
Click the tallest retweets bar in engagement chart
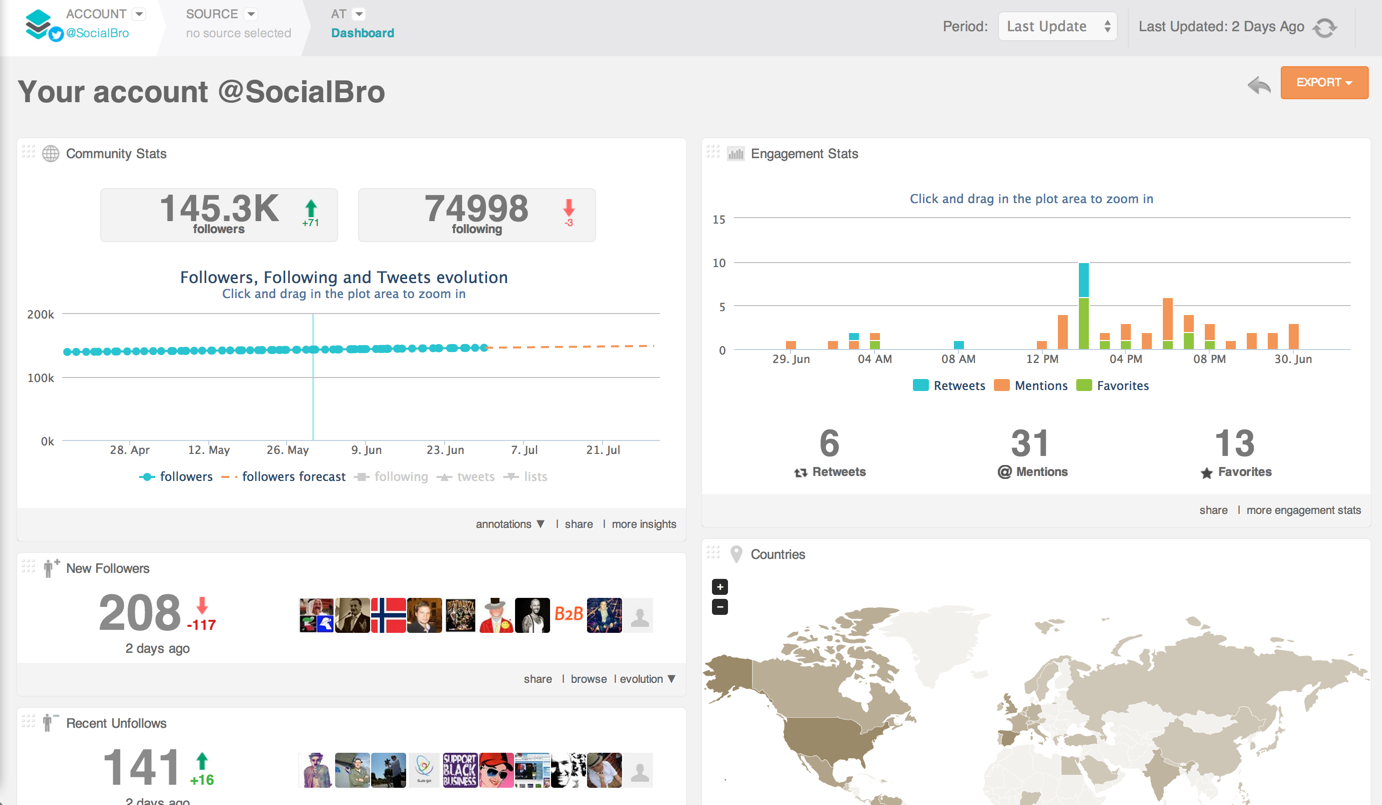click(1084, 280)
